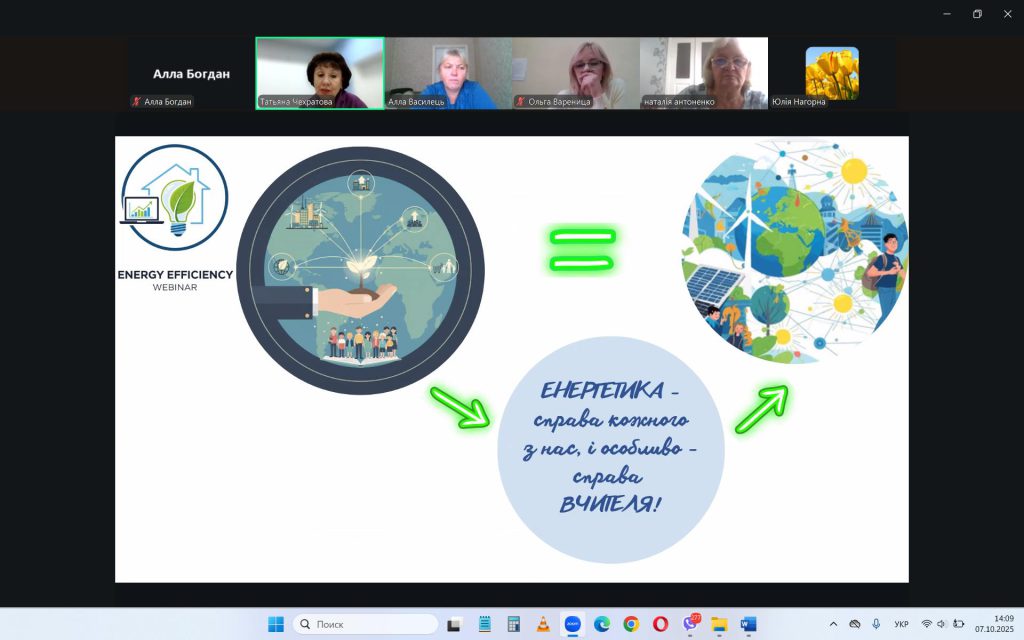This screenshot has height=640, width=1024.
Task: Click the hand-holding-plant globe image
Action: (x=360, y=270)
